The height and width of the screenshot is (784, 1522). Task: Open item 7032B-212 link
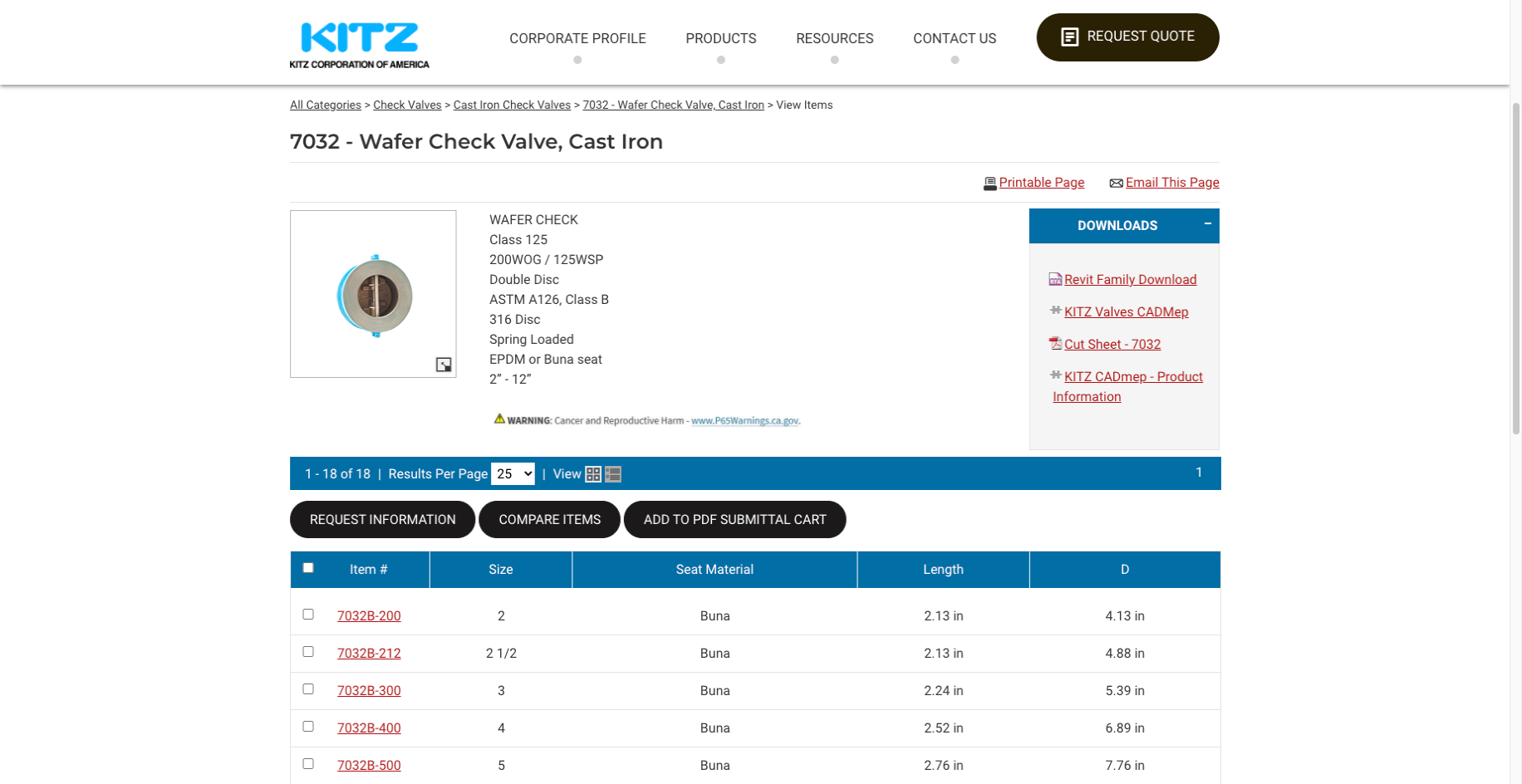click(369, 654)
